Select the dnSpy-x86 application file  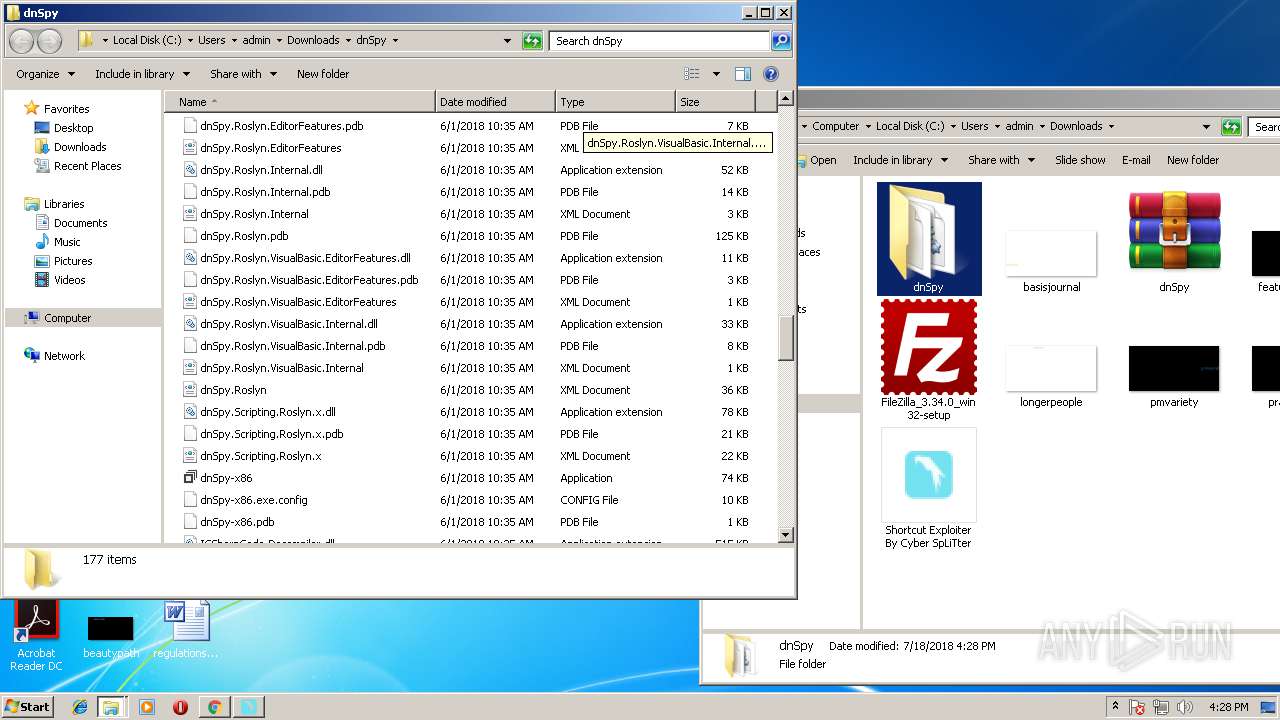click(225, 478)
